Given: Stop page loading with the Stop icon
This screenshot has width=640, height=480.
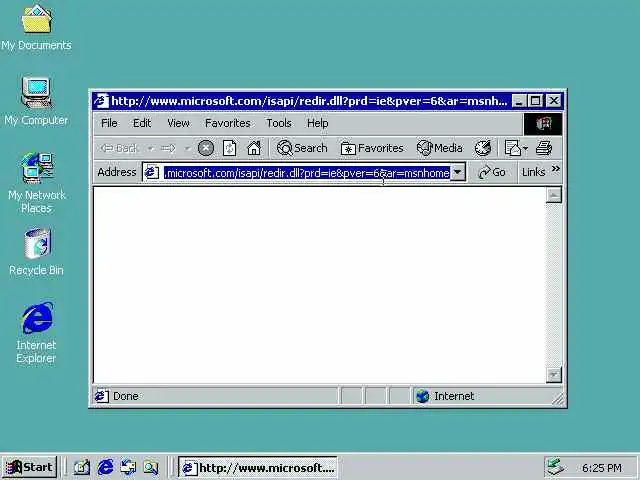Looking at the screenshot, I should (206, 148).
